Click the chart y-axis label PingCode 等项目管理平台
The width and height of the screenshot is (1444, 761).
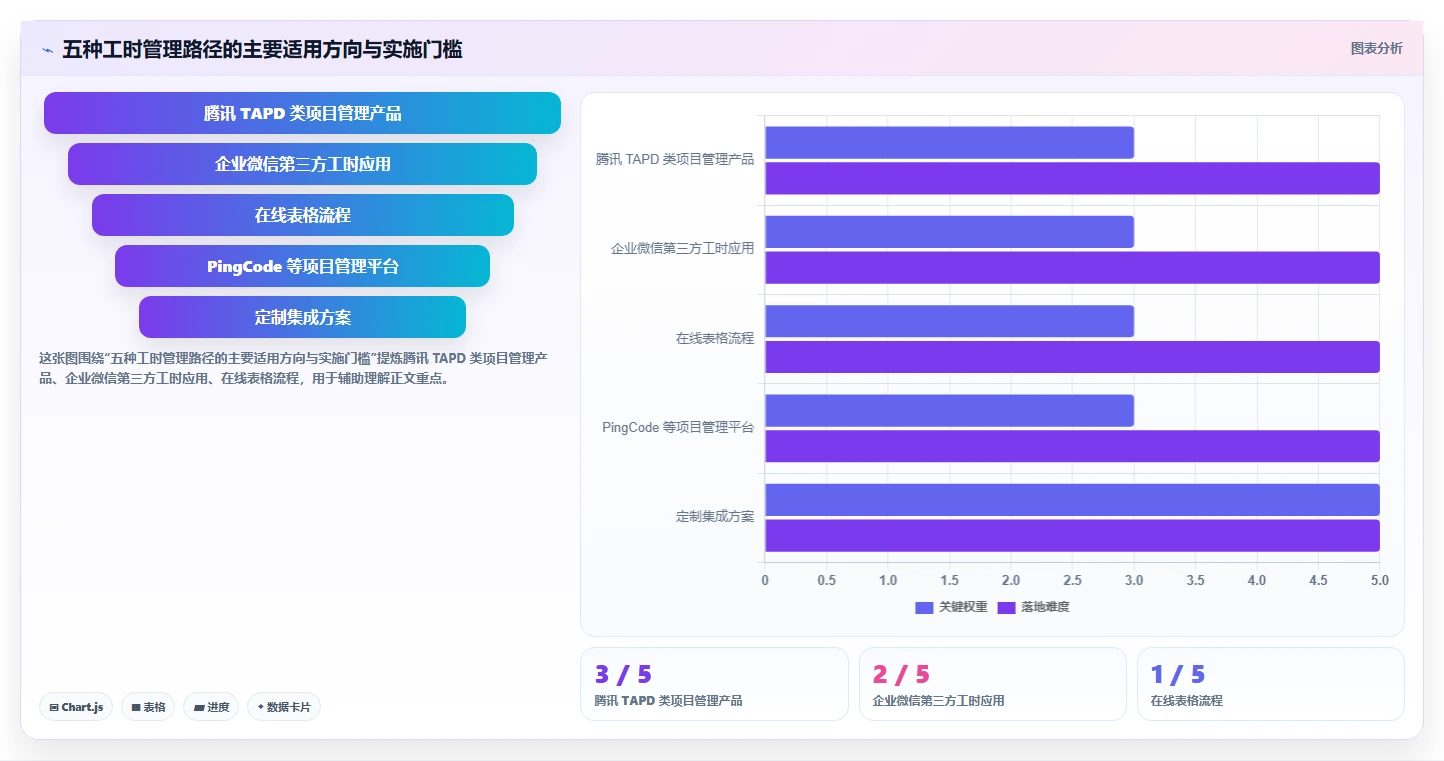coord(678,427)
